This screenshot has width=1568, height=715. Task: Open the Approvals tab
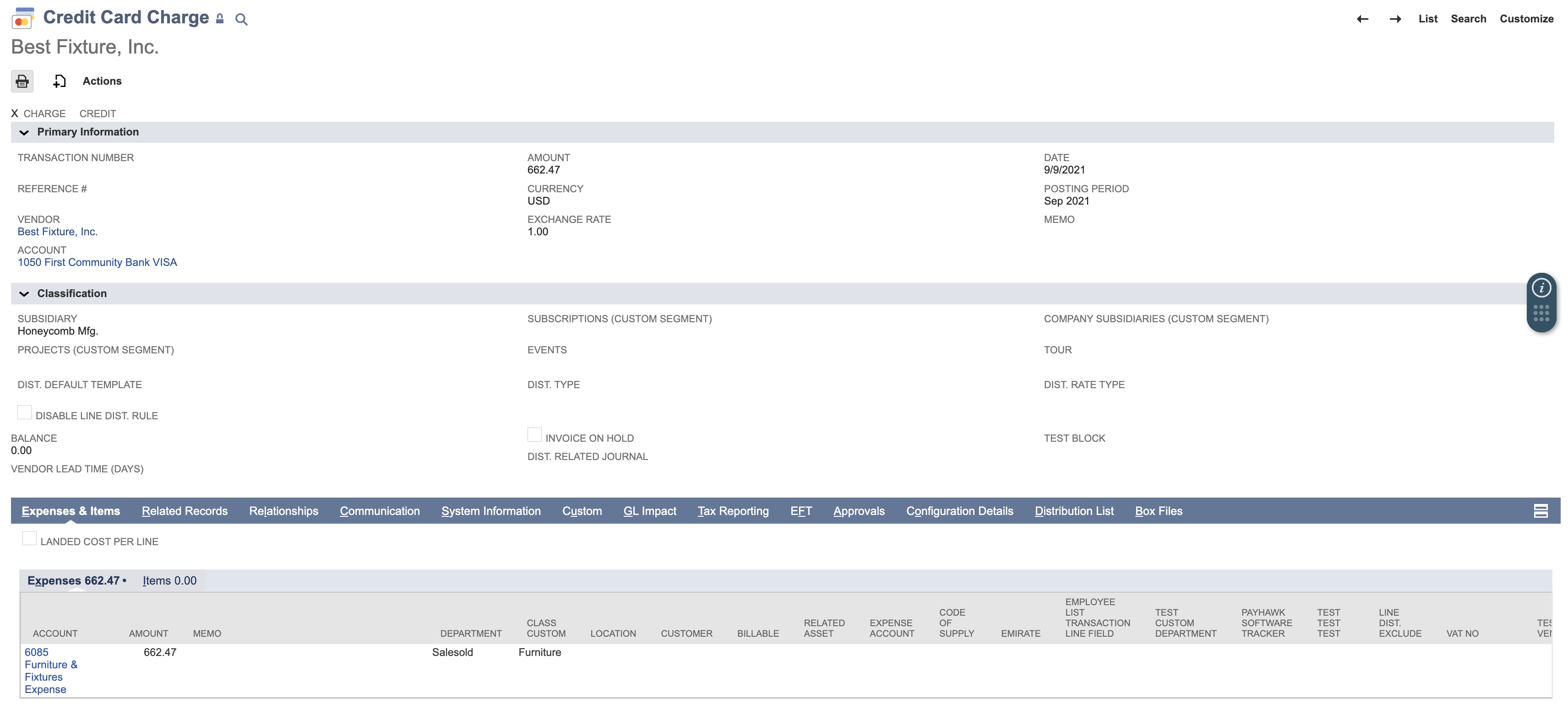tap(859, 511)
